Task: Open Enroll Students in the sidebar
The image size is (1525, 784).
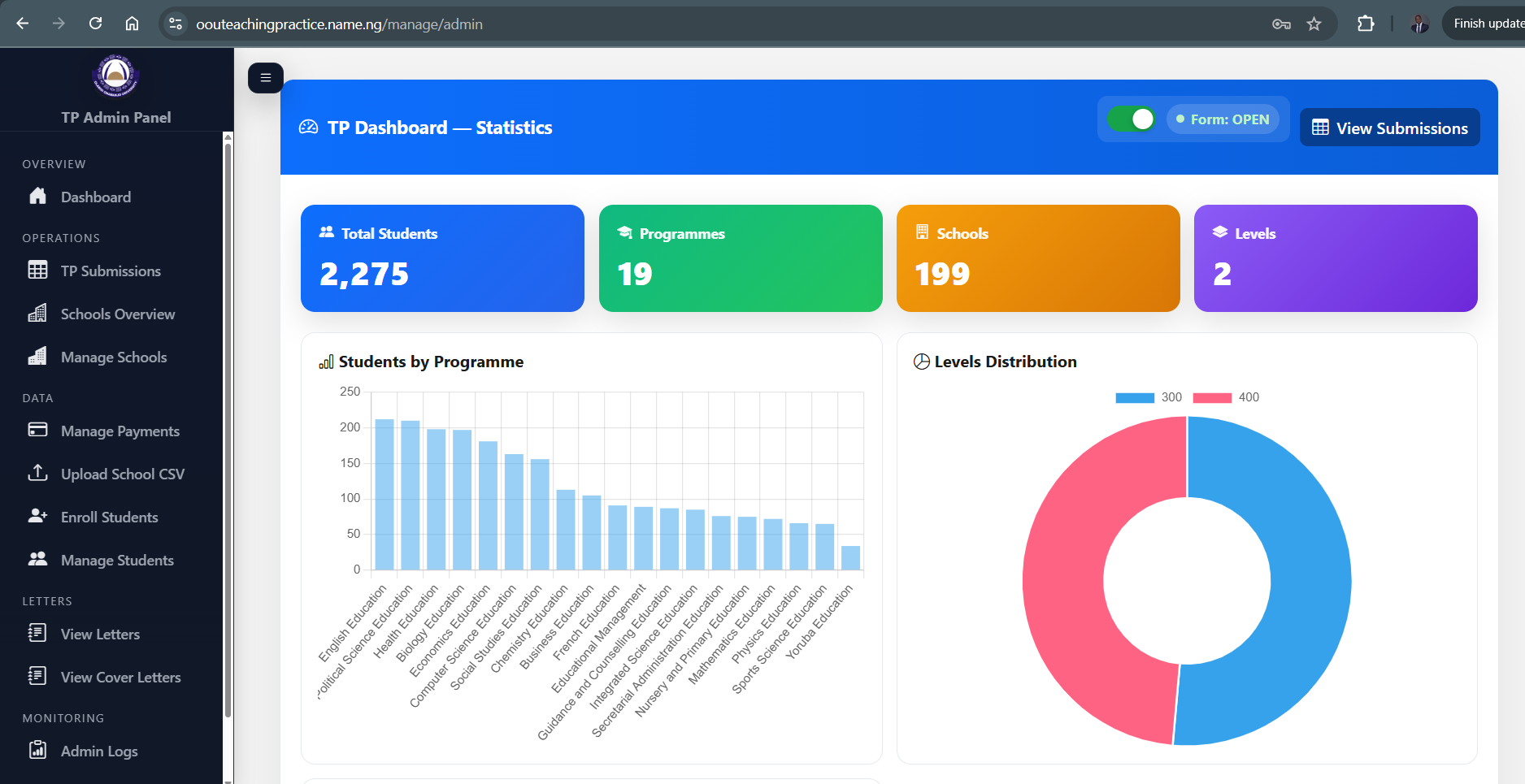Action: [x=111, y=517]
